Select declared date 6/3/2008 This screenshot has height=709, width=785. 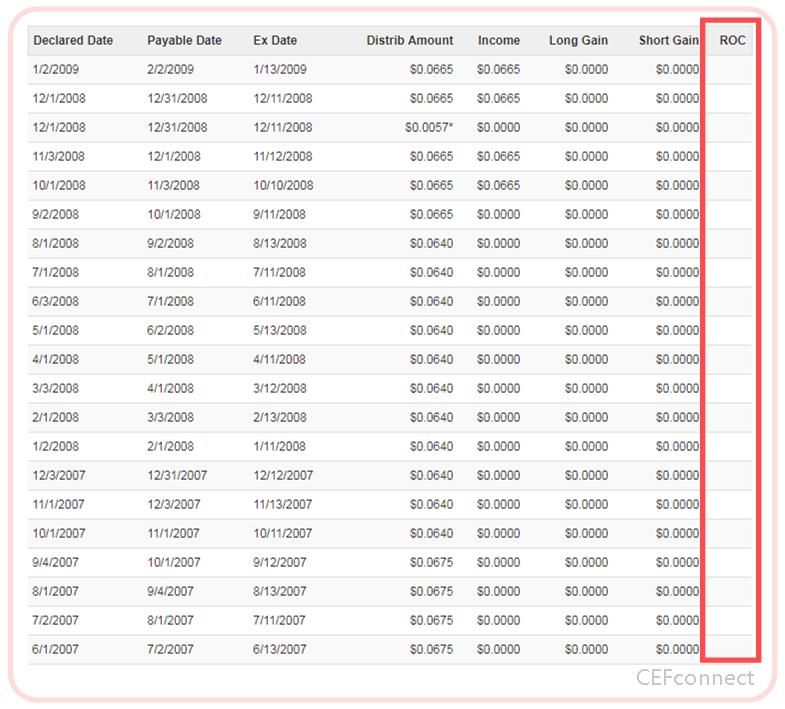[56, 302]
